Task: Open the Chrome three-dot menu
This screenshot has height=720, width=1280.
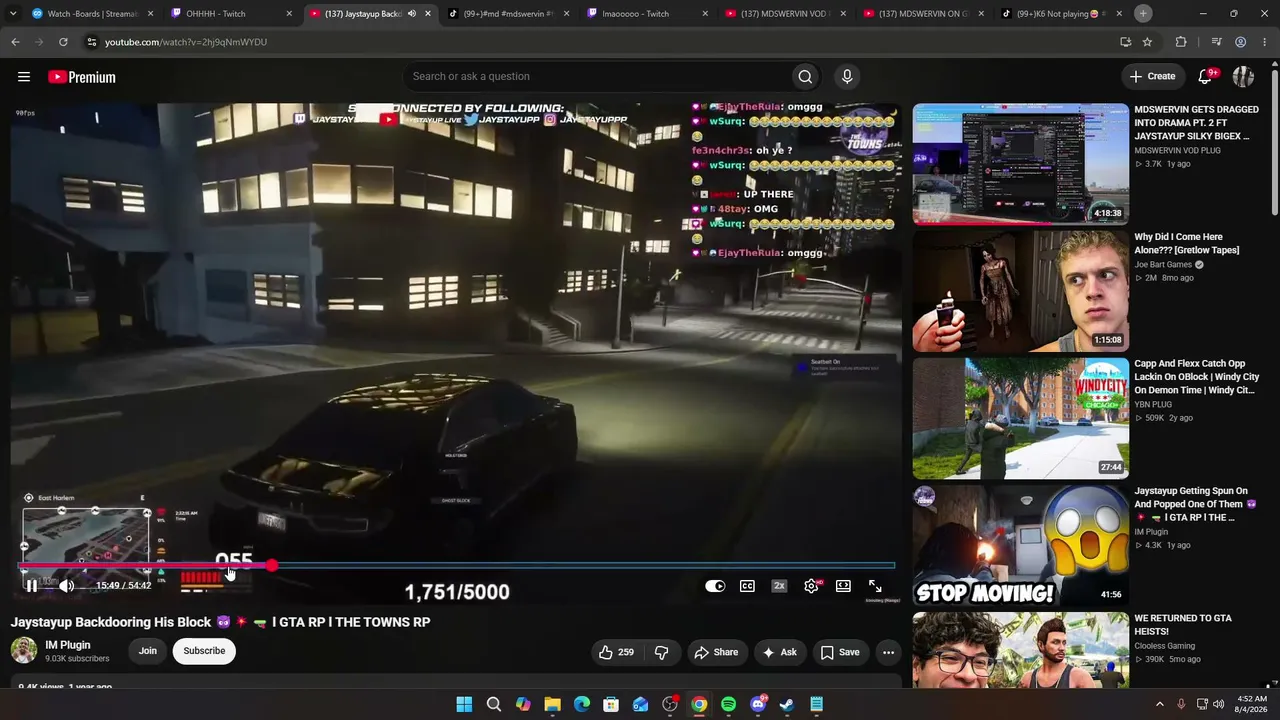Action: [x=1264, y=42]
